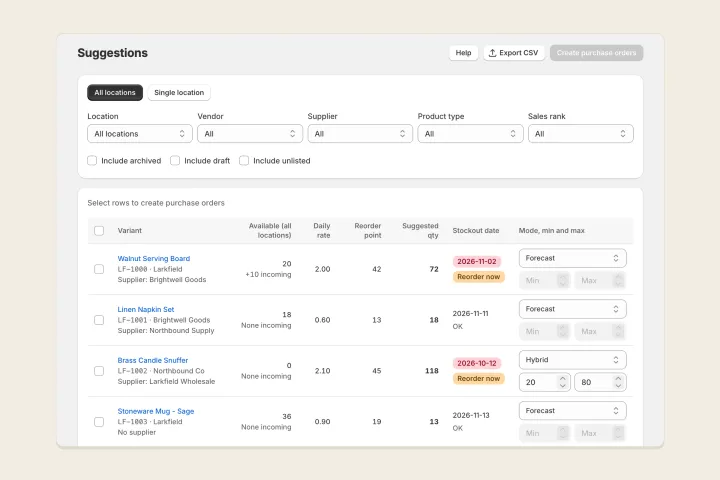Select the Linen Napkin Set row checkbox
Viewport: 720px width, 480px height.
click(99, 320)
